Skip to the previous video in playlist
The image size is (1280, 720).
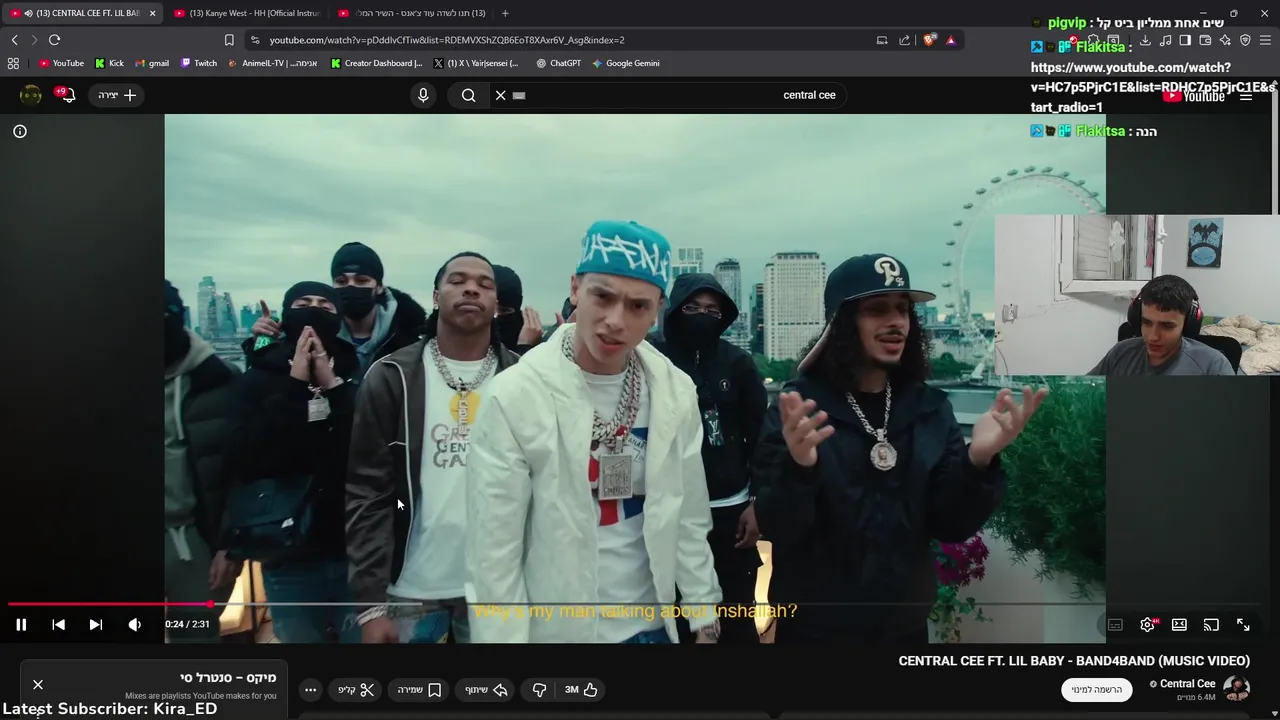pyautogui.click(x=58, y=624)
